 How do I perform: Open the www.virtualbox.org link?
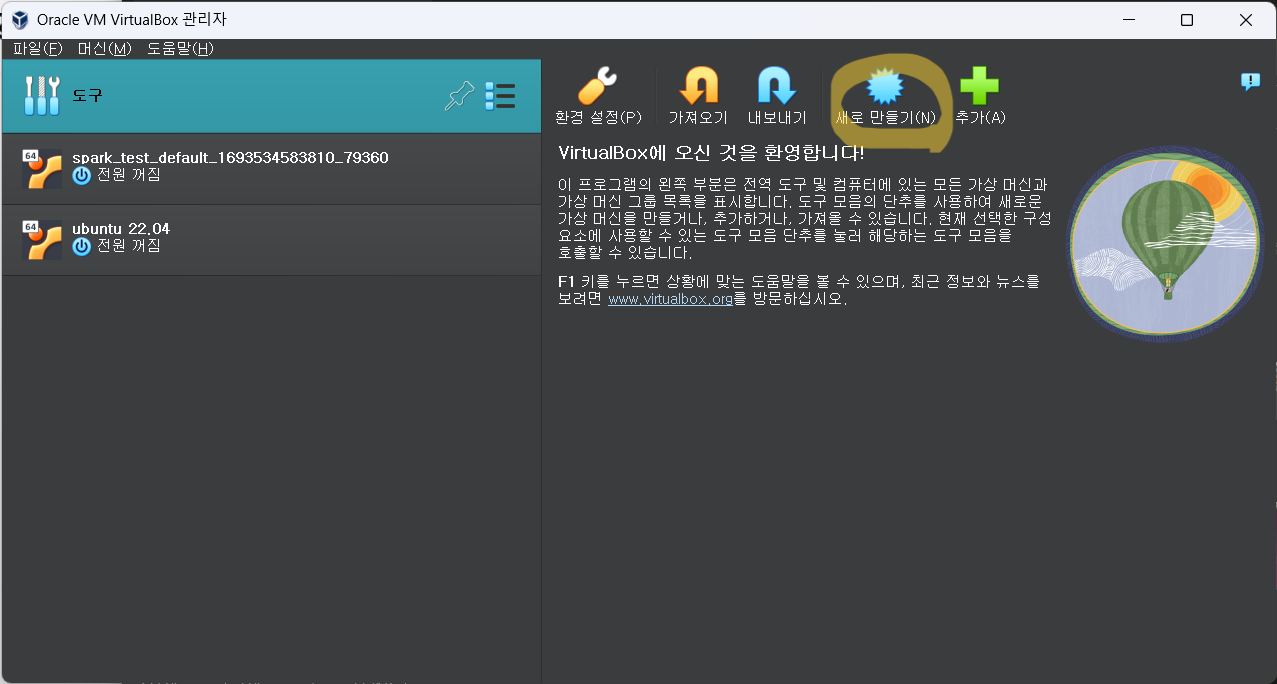670,299
